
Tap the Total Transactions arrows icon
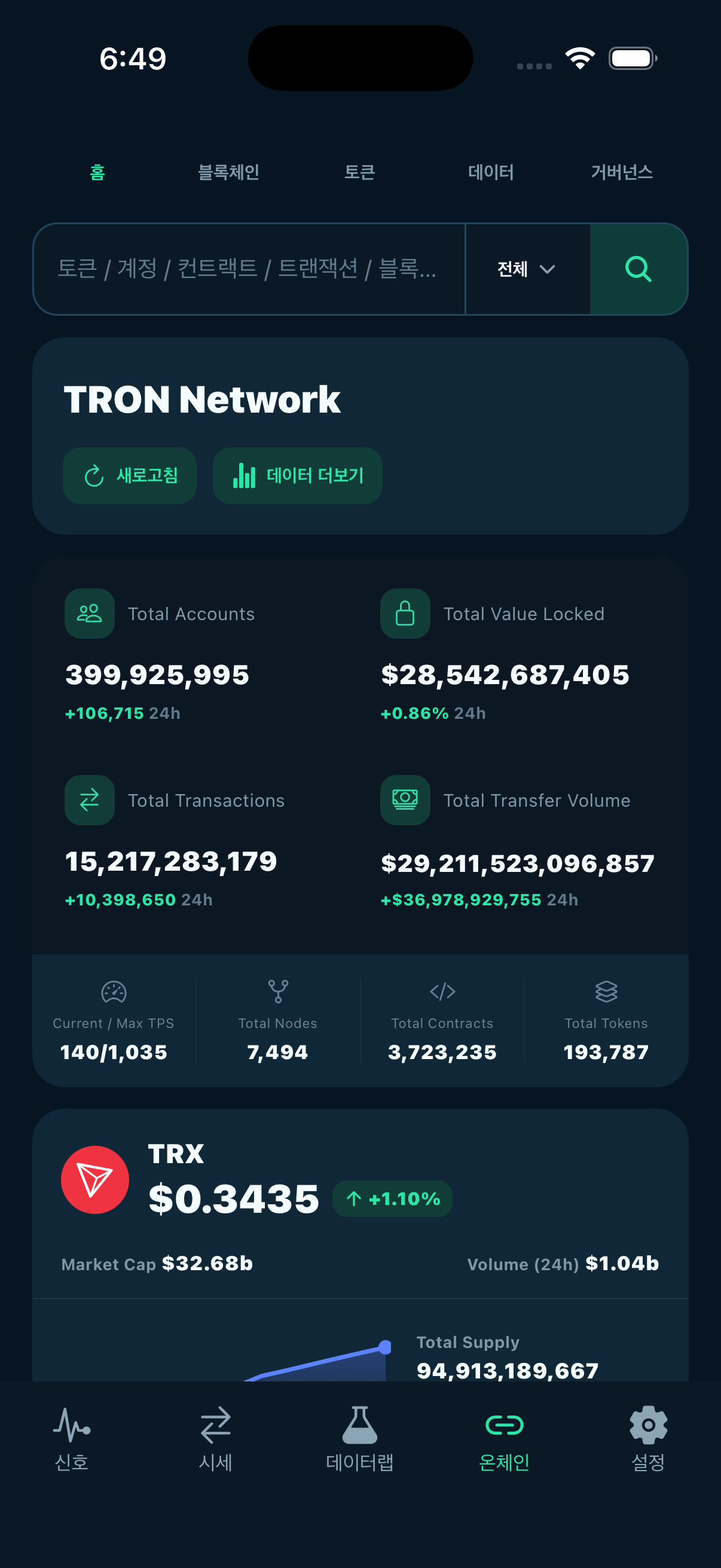coord(90,800)
